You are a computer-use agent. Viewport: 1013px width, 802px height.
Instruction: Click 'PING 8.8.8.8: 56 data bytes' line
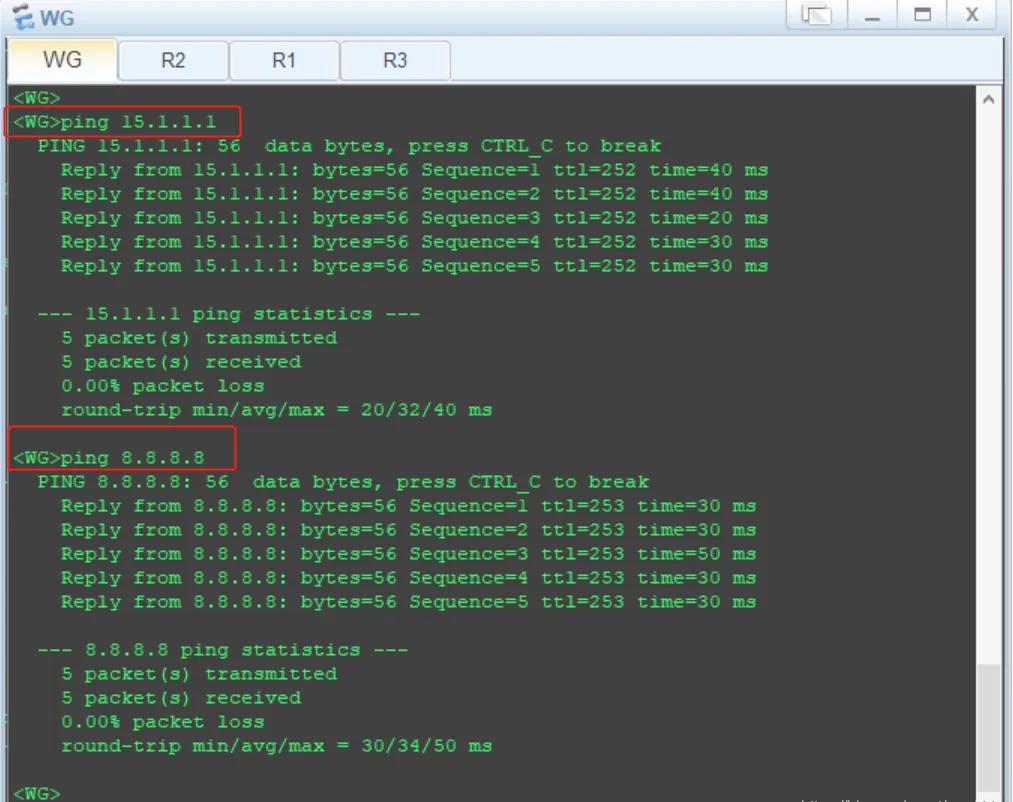[343, 482]
